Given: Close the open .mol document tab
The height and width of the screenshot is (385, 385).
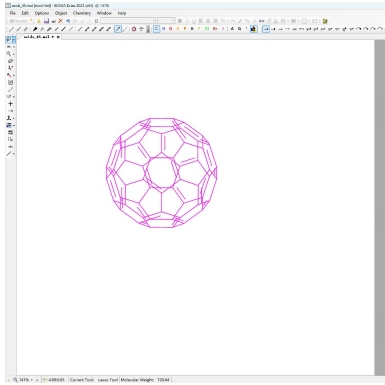Looking at the screenshot, I should tap(58, 37).
